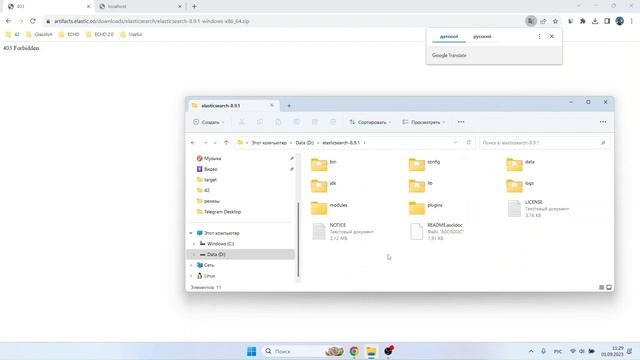
Task: Open a new Chrome tab
Action: click(194, 7)
